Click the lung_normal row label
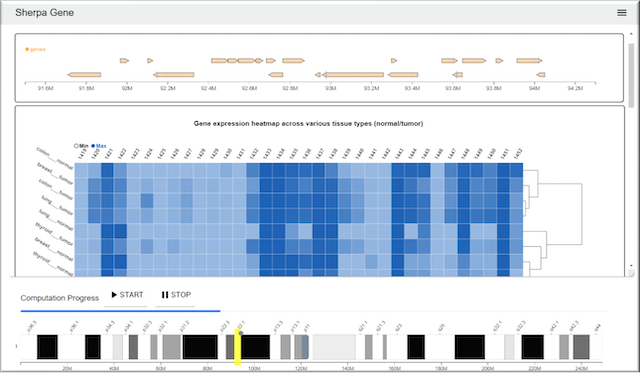The image size is (640, 373). [56, 220]
